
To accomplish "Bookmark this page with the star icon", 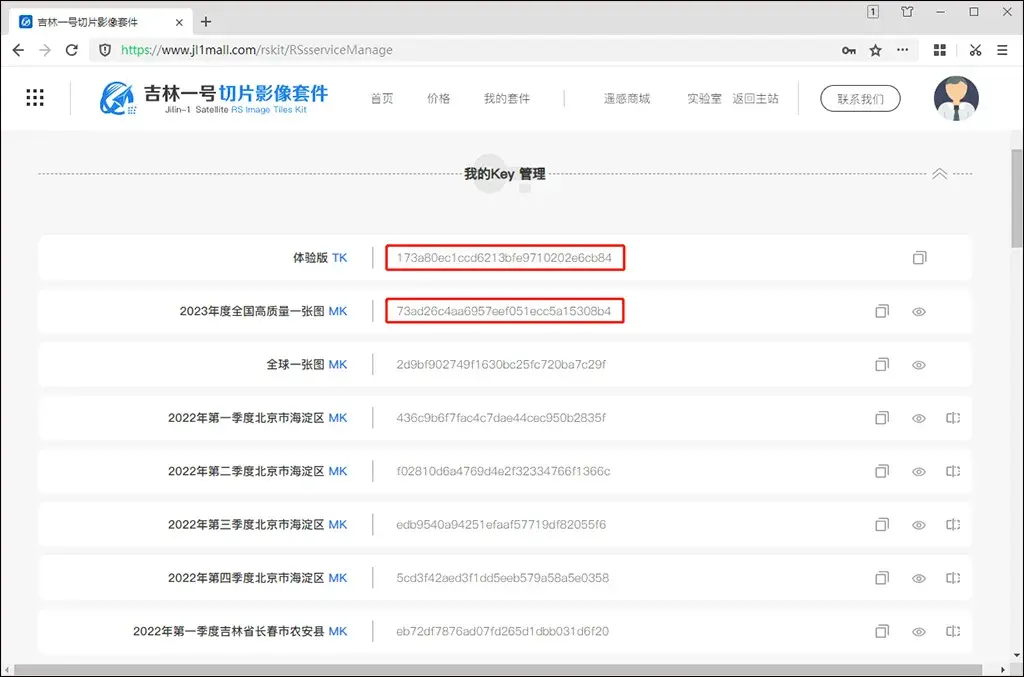I will [876, 50].
